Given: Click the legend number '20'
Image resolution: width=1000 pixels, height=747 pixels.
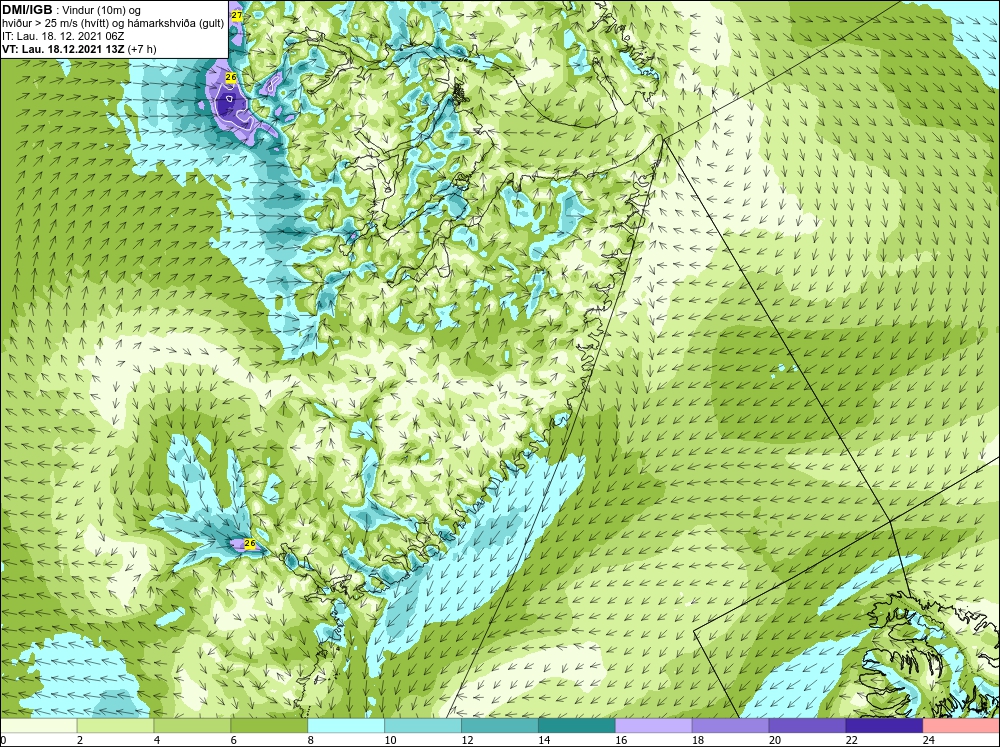Looking at the screenshot, I should pyautogui.click(x=775, y=740).
